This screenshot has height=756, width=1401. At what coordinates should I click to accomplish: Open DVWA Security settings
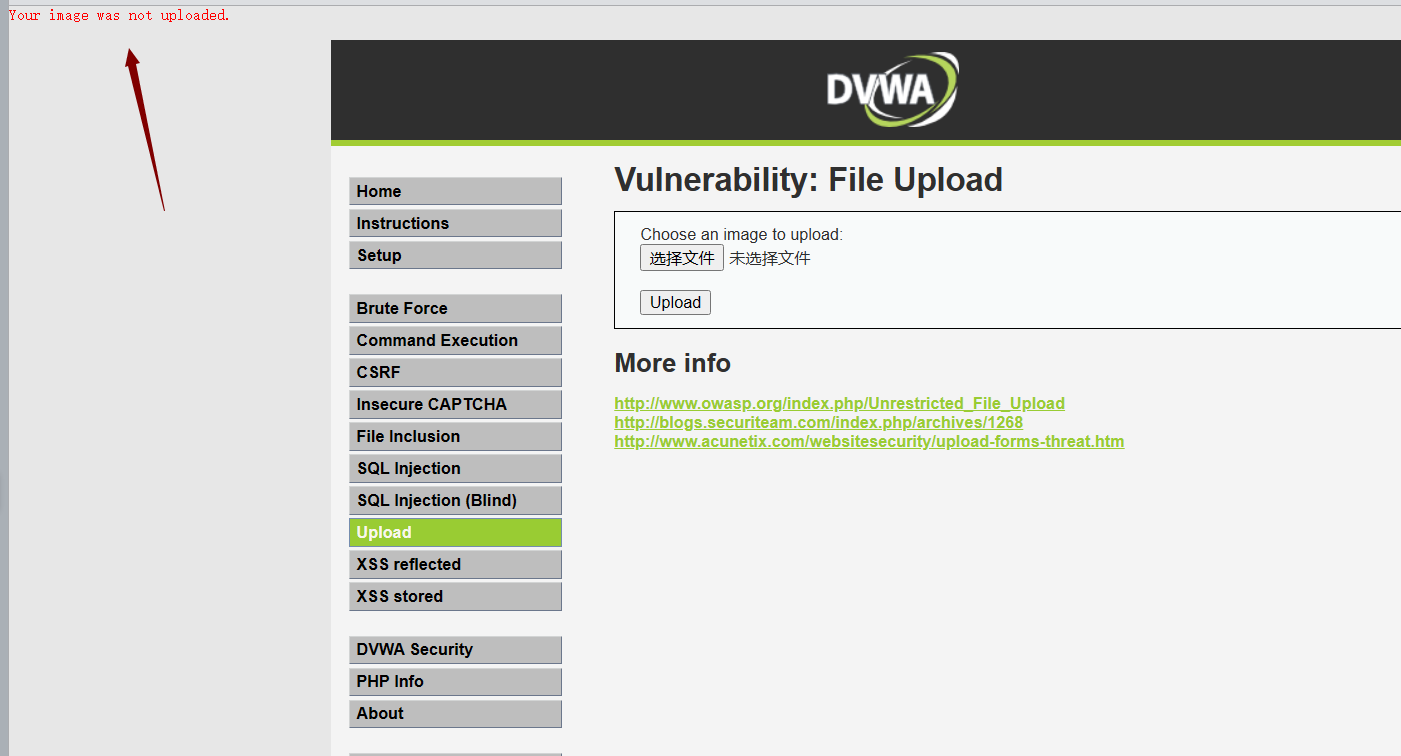pos(455,649)
